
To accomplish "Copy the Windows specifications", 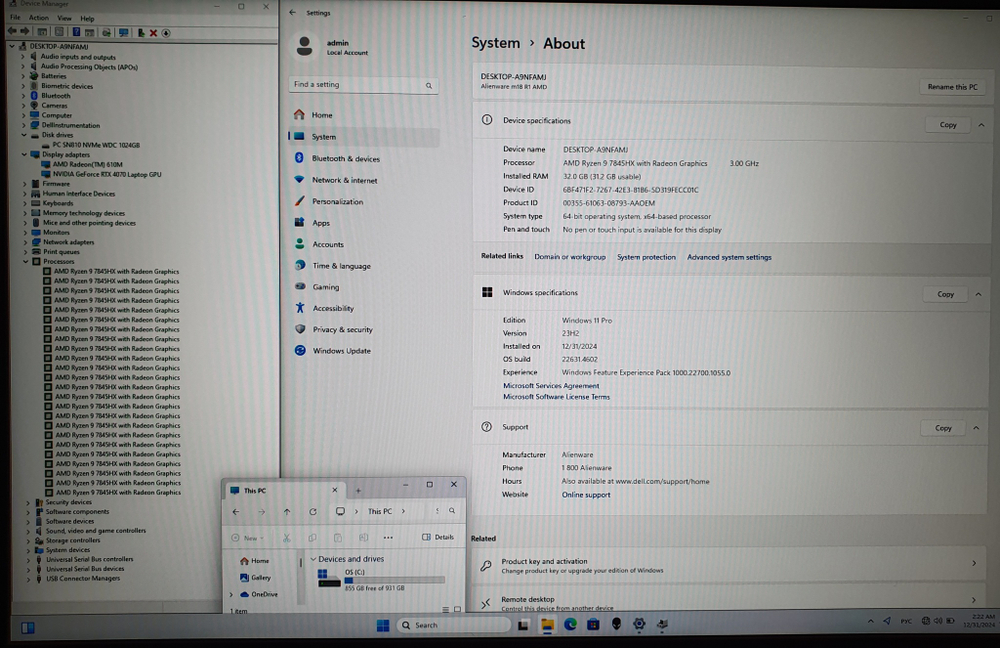I will [x=945, y=294].
